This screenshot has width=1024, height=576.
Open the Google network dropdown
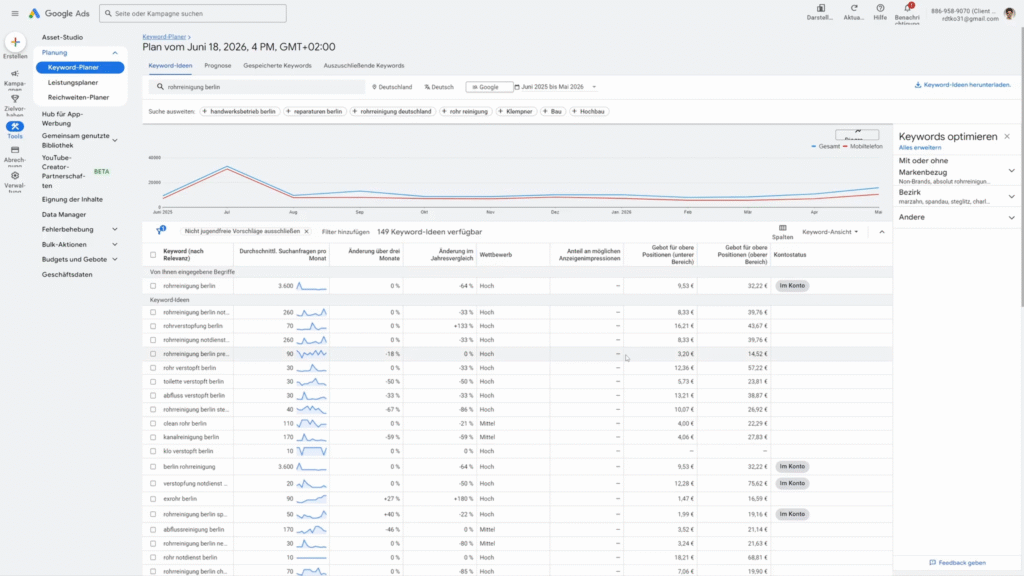488,87
